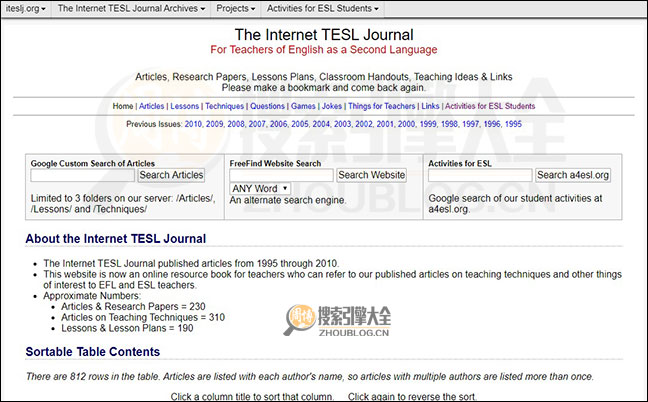Viewport: 648px width, 402px height.
Task: Click the Search Articles button
Action: tap(171, 175)
